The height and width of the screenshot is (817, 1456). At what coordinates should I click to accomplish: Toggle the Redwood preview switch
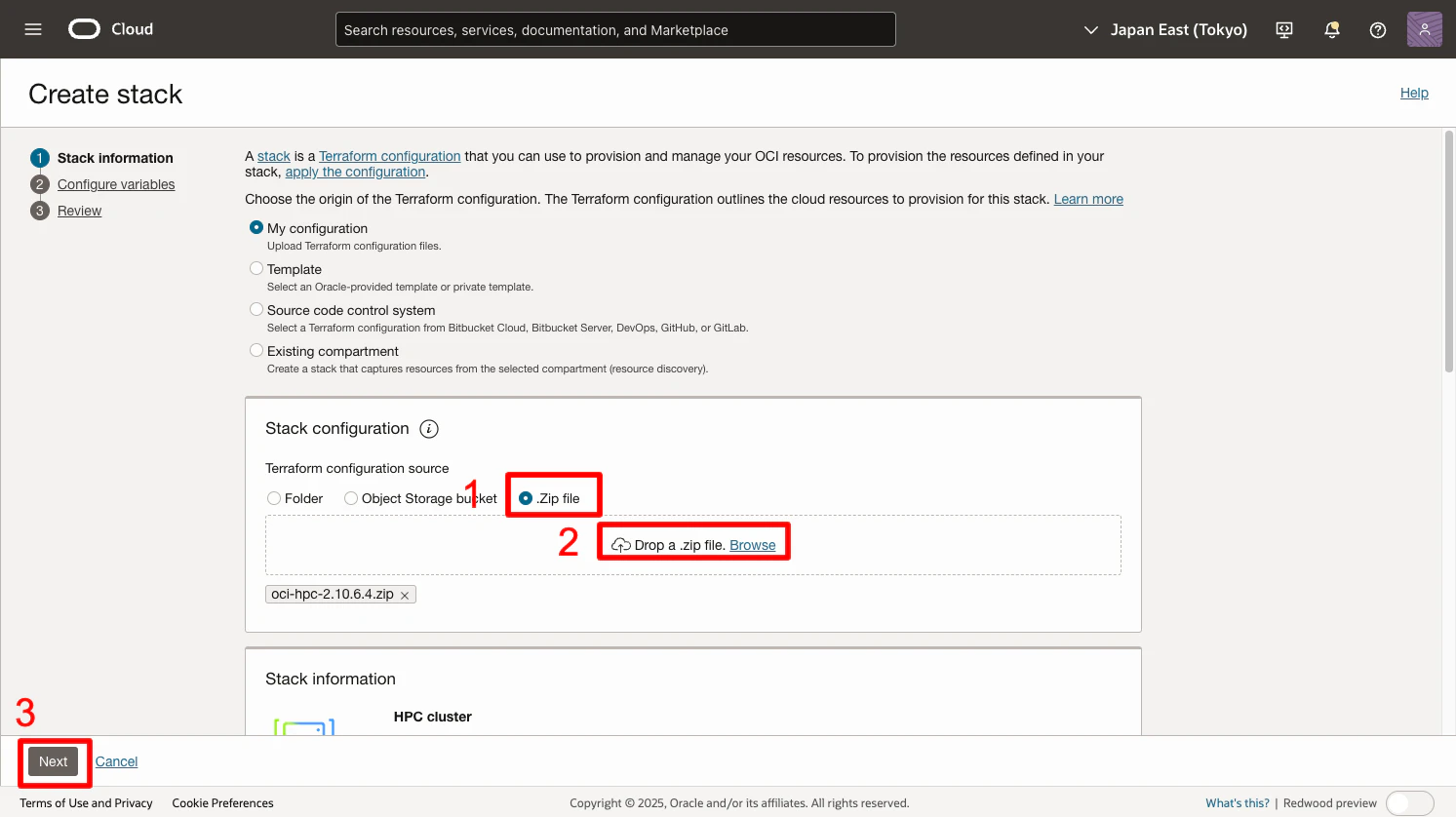1410,803
